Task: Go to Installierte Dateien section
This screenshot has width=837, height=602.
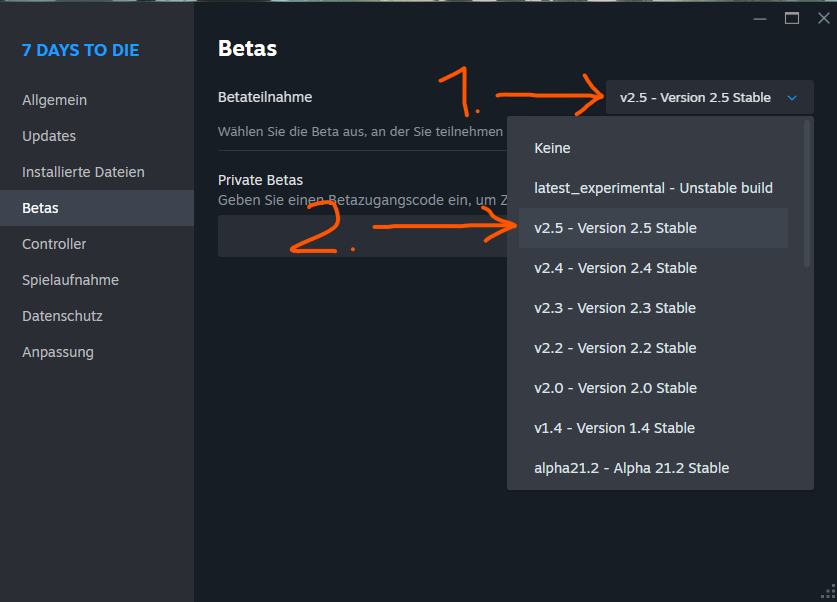Action: 83,172
